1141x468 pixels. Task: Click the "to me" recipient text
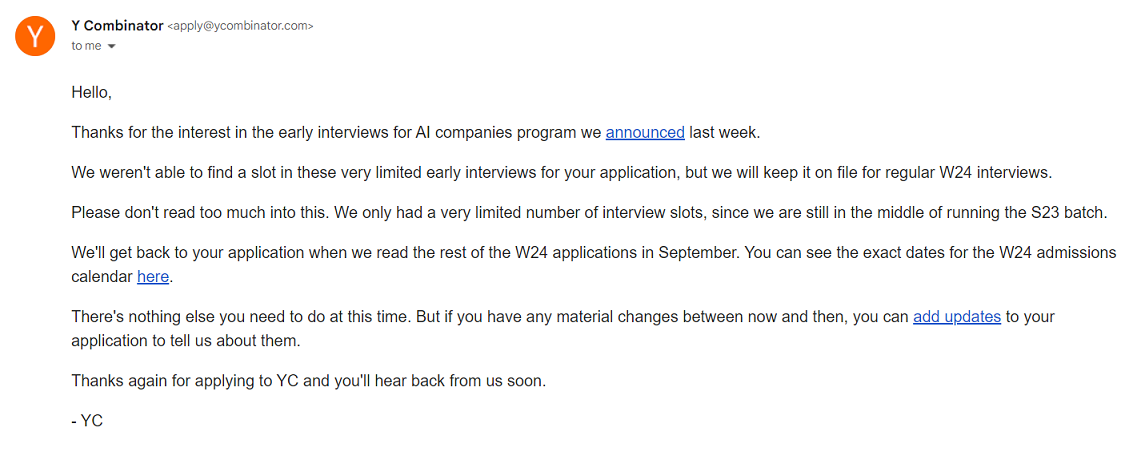click(x=86, y=46)
